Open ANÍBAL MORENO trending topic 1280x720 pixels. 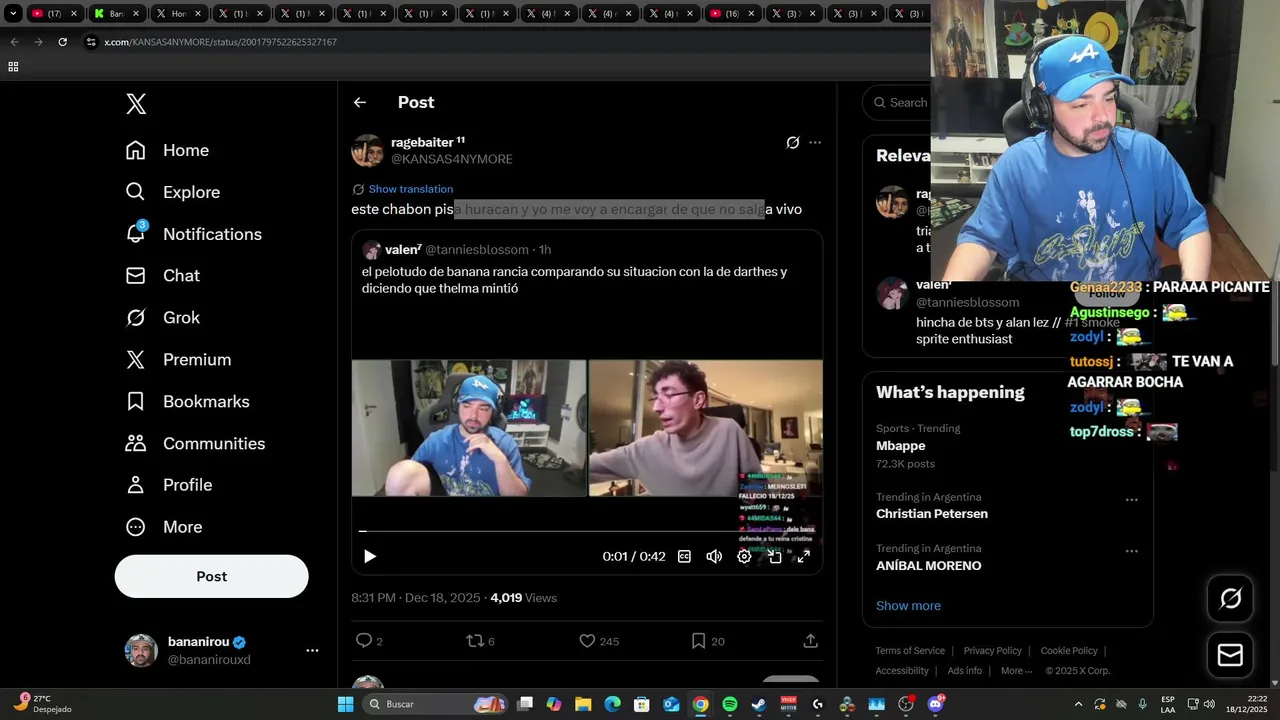[x=928, y=566]
